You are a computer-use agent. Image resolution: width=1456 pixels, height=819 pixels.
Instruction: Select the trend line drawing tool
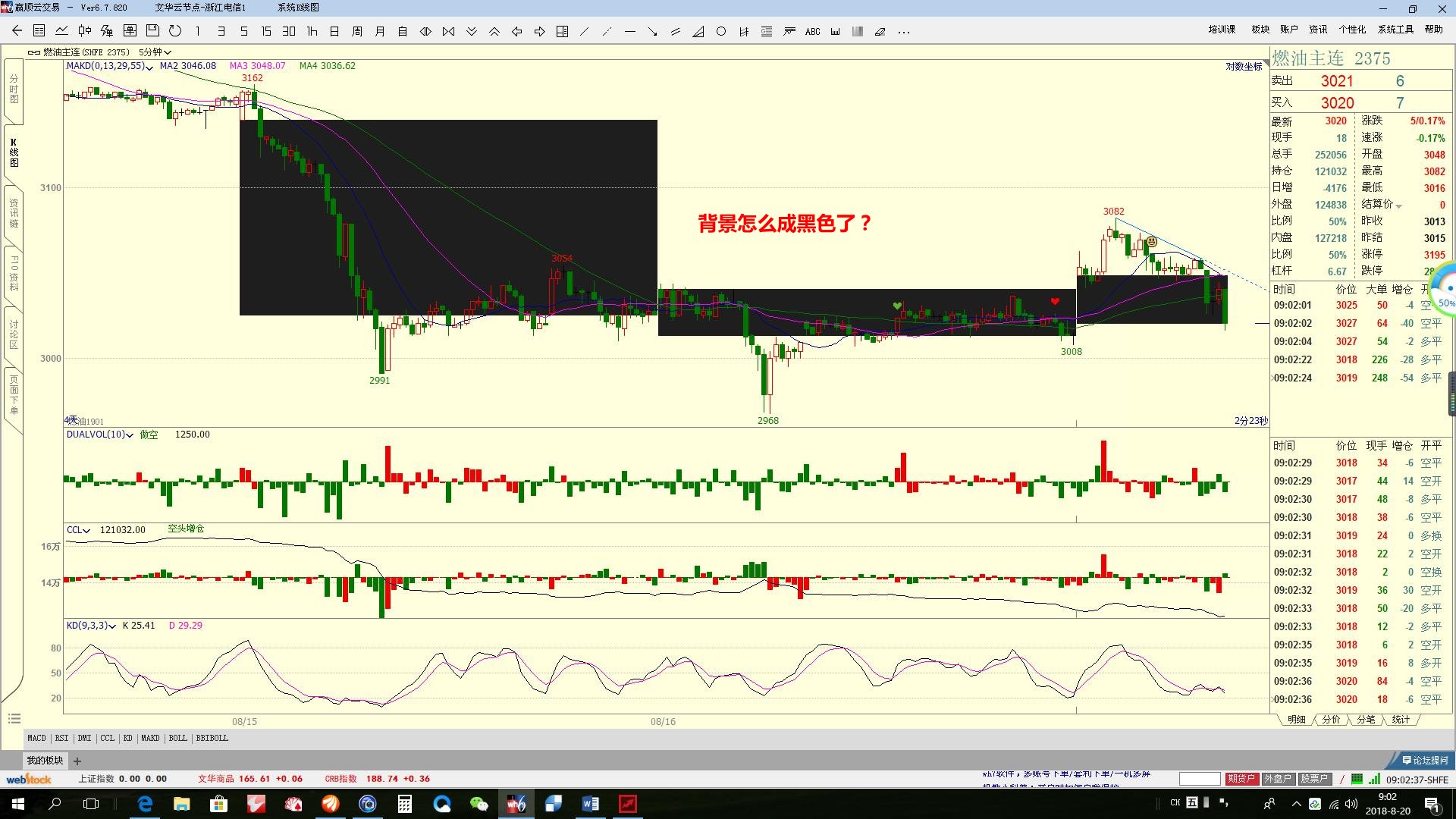(x=584, y=32)
